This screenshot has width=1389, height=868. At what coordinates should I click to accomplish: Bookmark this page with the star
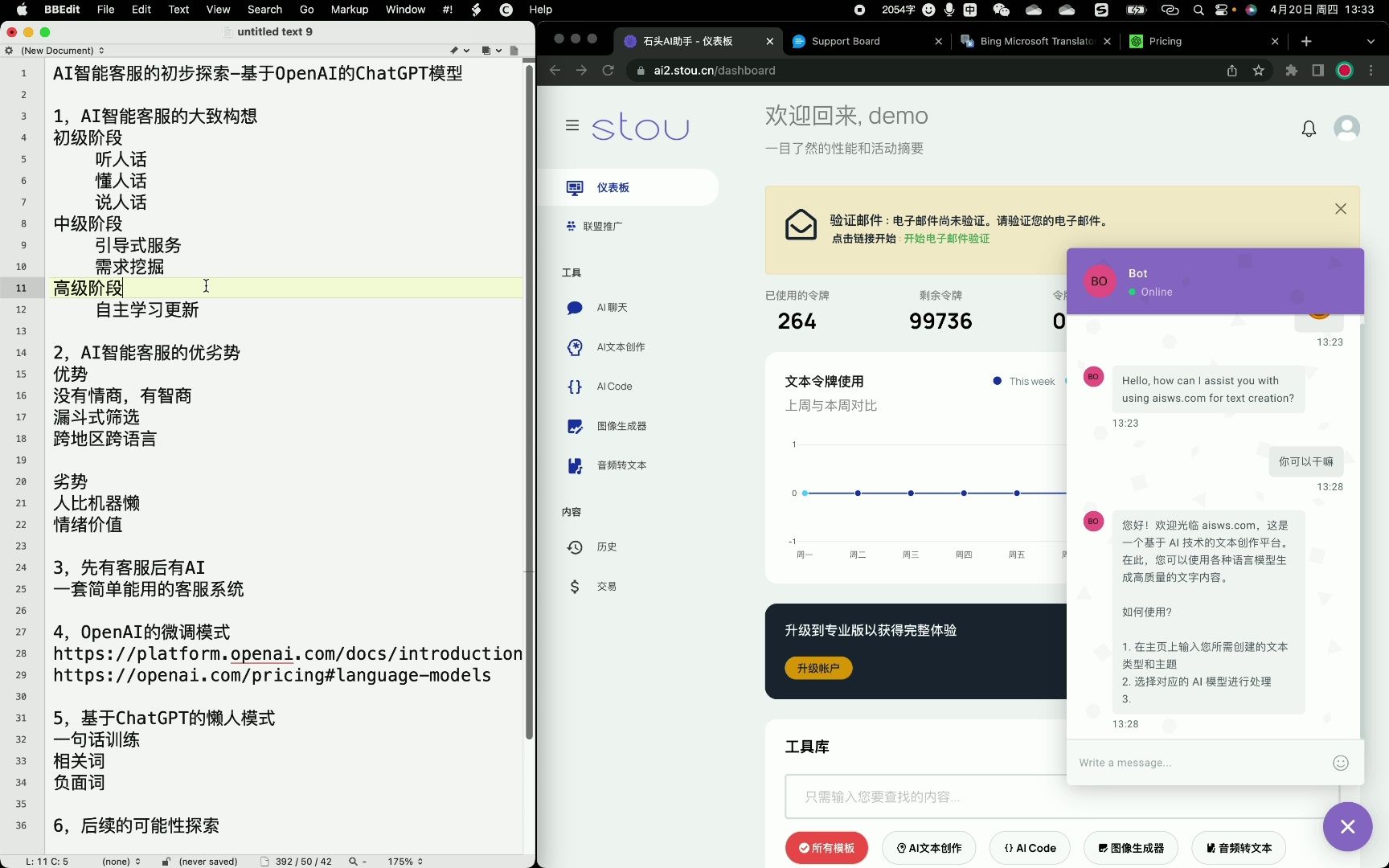[x=1259, y=70]
